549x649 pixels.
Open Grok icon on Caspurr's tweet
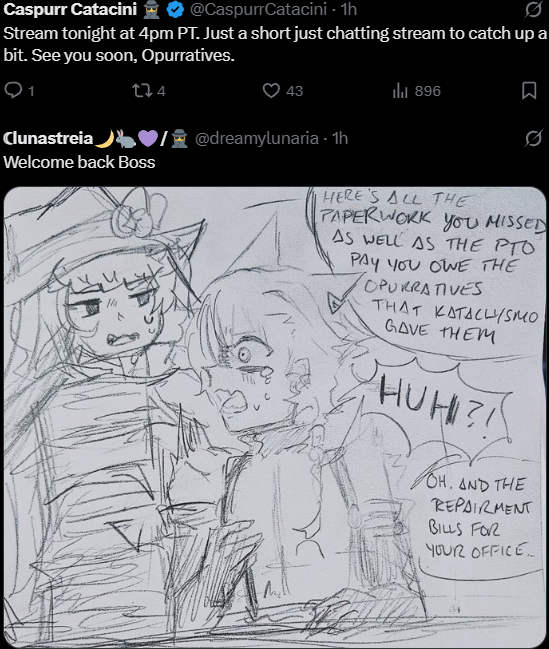pyautogui.click(x=533, y=9)
